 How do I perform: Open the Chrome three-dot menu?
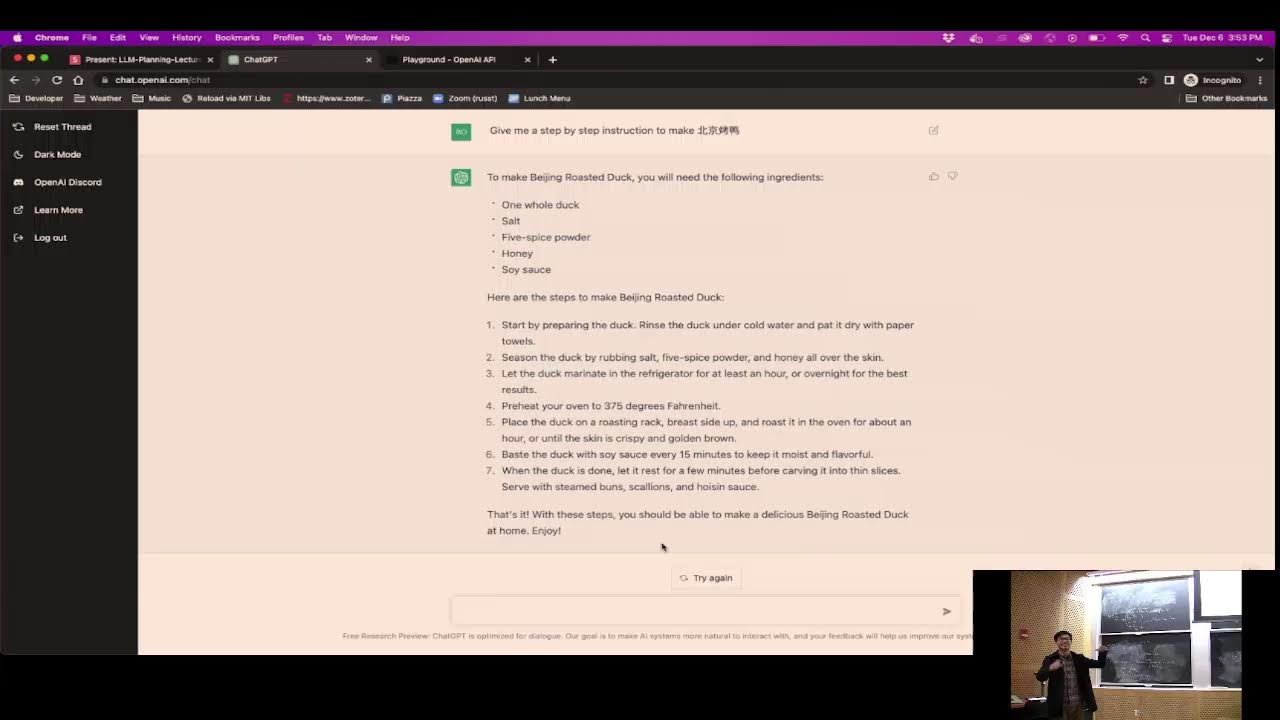tap(1260, 80)
